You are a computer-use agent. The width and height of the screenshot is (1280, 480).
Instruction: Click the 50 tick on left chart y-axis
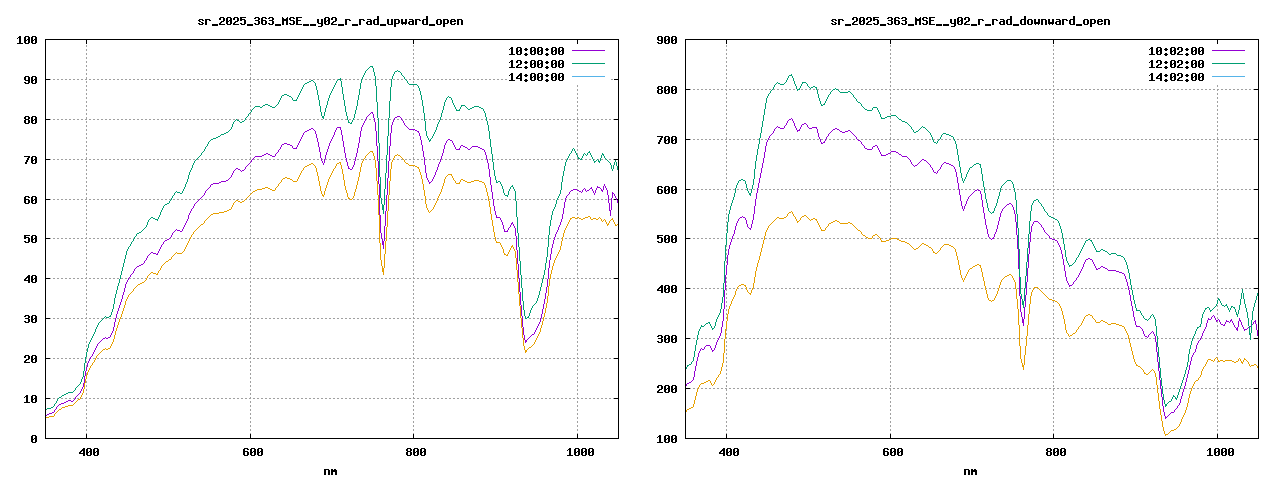(x=30, y=239)
